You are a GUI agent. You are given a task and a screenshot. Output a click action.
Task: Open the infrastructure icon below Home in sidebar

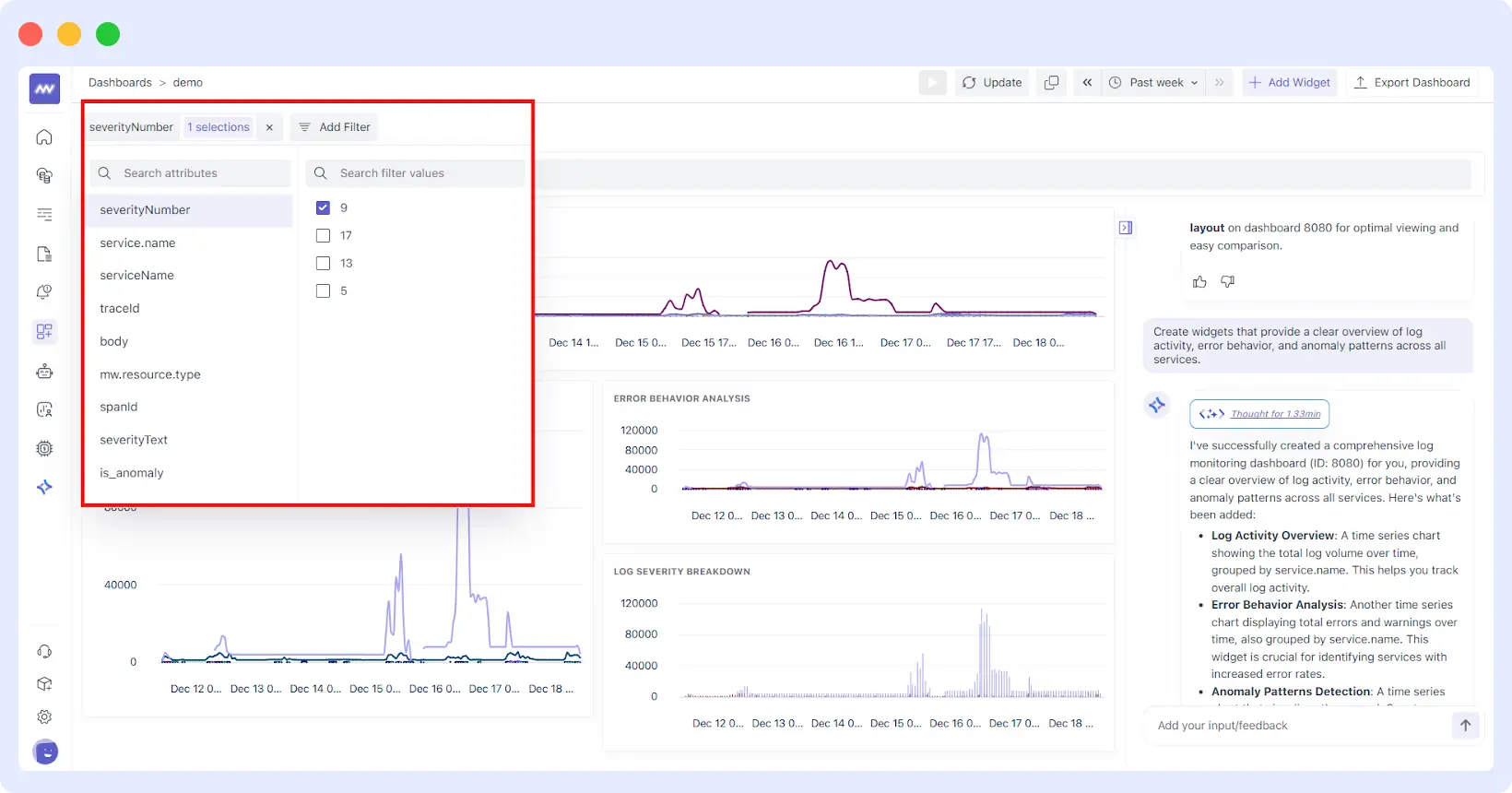[x=44, y=175]
